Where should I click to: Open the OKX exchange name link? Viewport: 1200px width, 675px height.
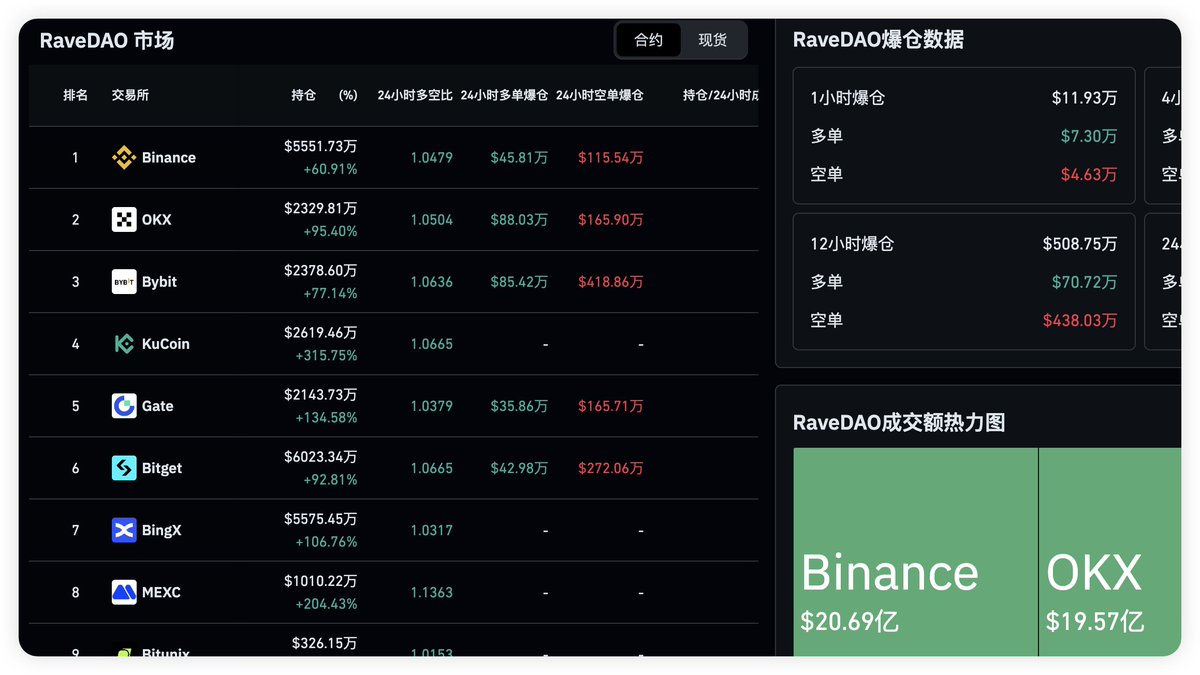[157, 219]
